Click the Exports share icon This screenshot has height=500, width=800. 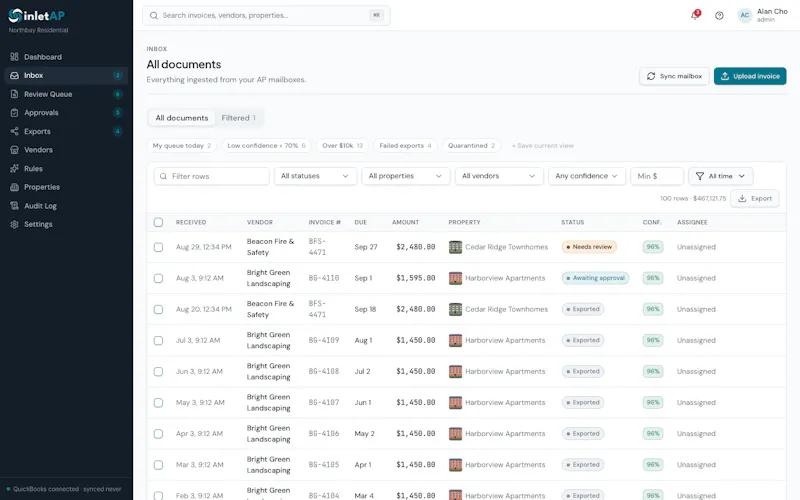(x=14, y=131)
